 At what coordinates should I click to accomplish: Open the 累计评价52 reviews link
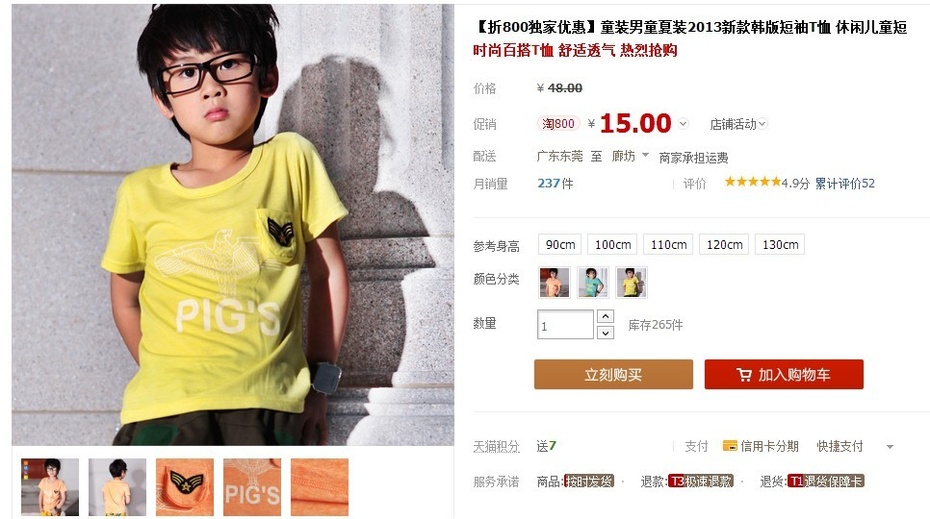click(x=845, y=183)
